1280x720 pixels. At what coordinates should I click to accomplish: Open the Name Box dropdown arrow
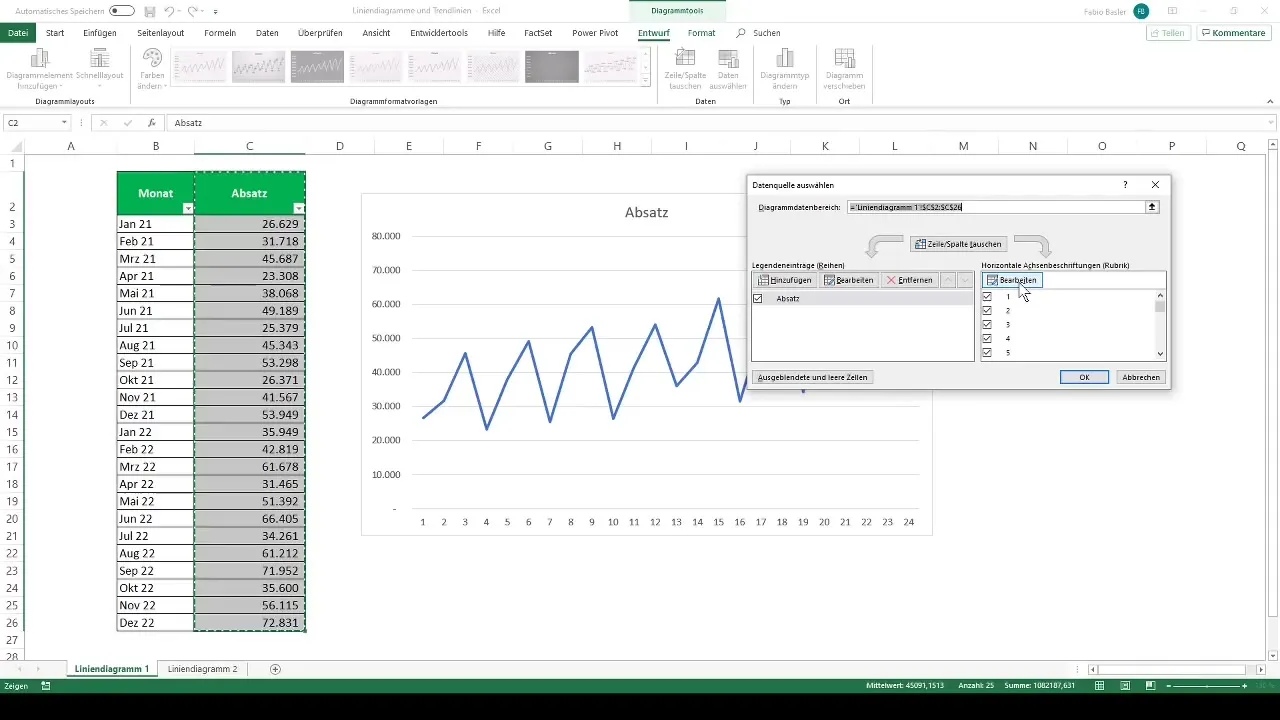click(x=64, y=123)
